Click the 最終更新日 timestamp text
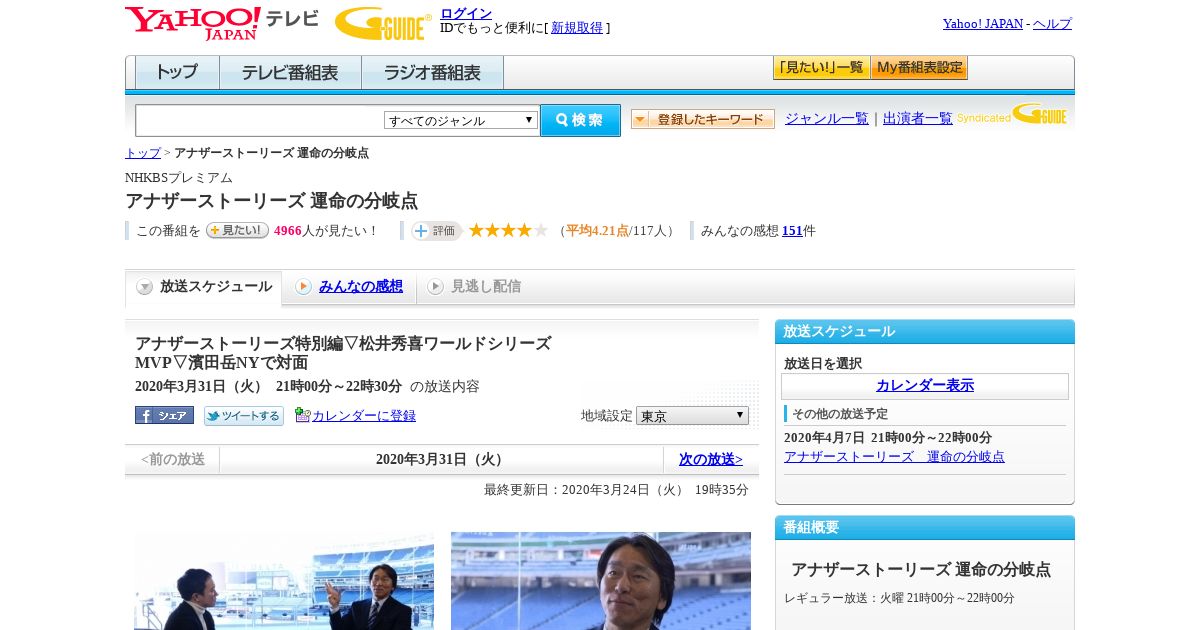 click(616, 489)
